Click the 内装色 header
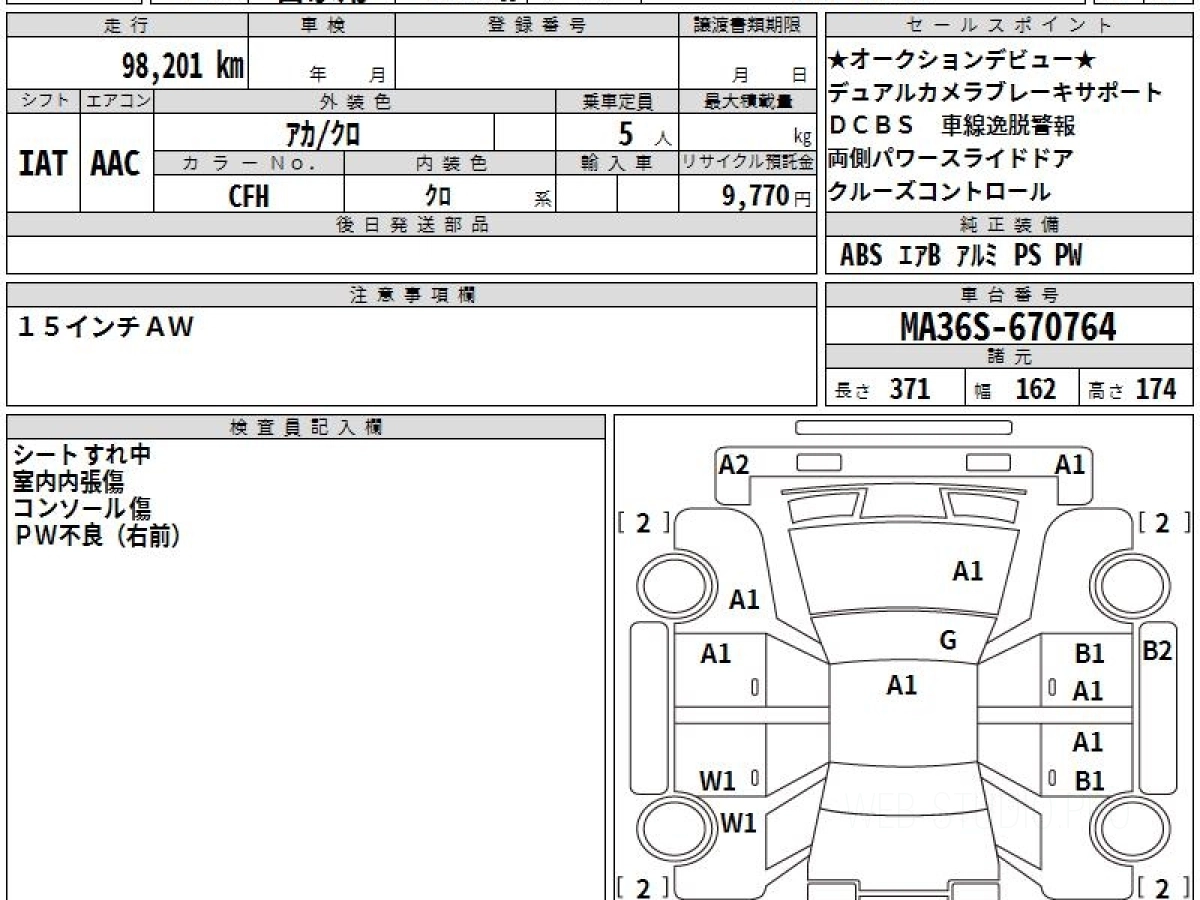This screenshot has height=900, width=1200. [x=450, y=163]
